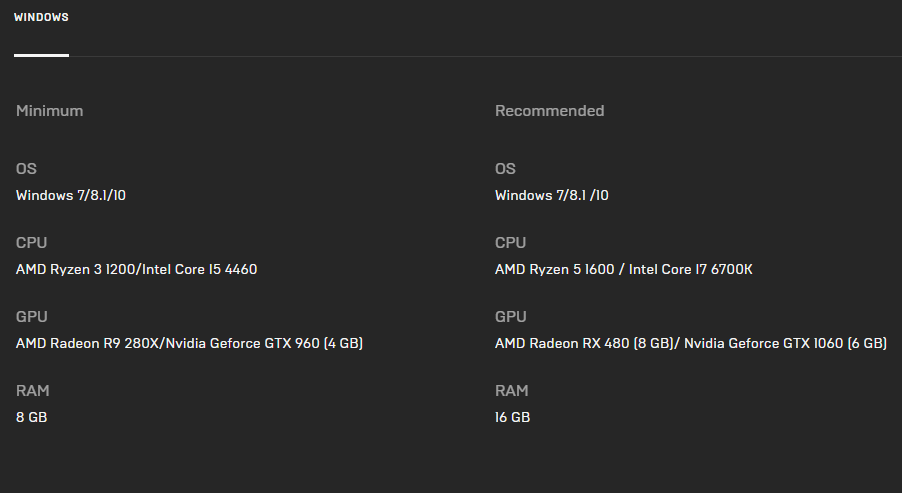Click the 8 GB RAM value

click(x=32, y=417)
